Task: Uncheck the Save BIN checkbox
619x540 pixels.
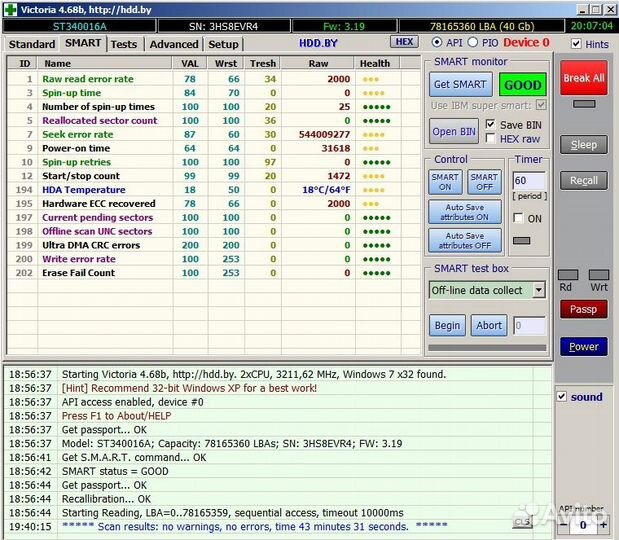Action: (x=490, y=125)
